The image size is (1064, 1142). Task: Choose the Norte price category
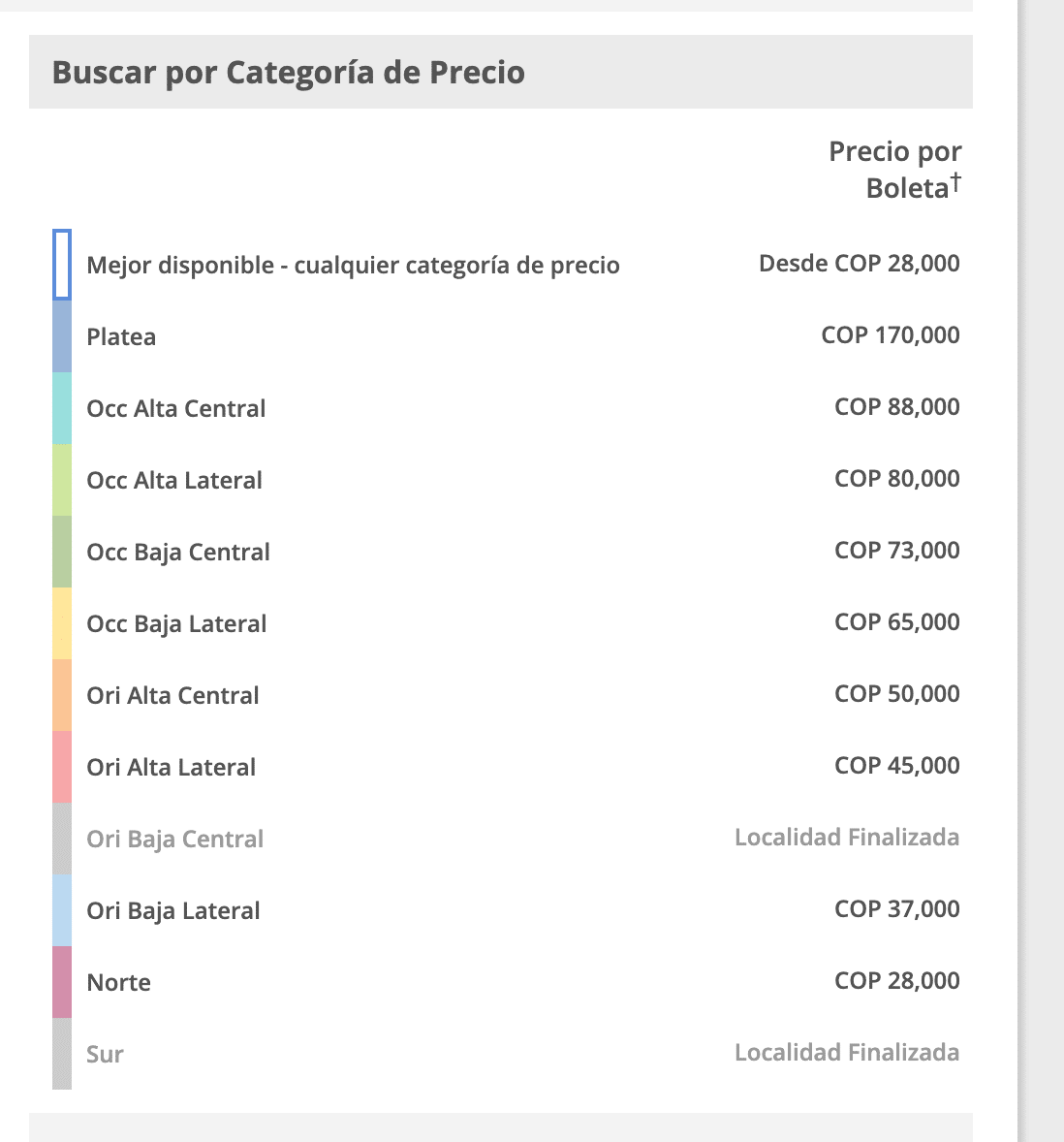(x=118, y=983)
